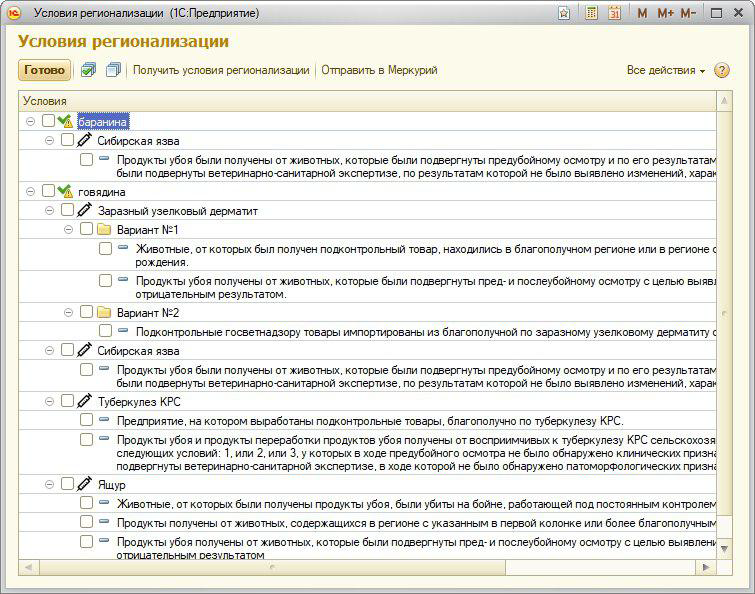
Task: Select the баранина tree row label
Action: 103,122
